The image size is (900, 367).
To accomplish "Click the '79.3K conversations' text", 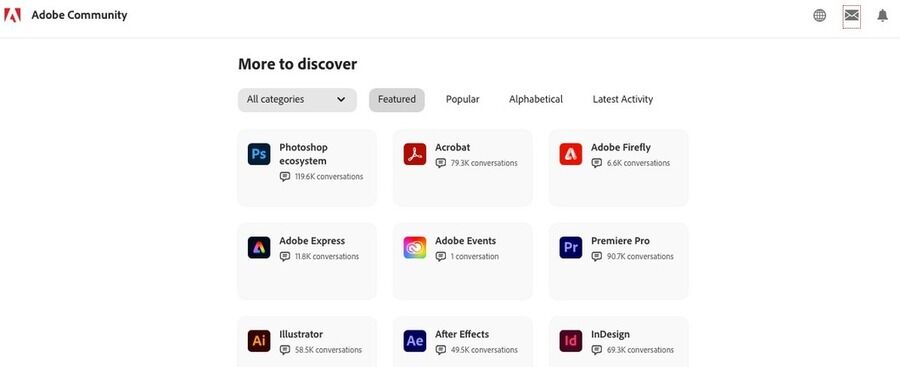I will point(484,163).
